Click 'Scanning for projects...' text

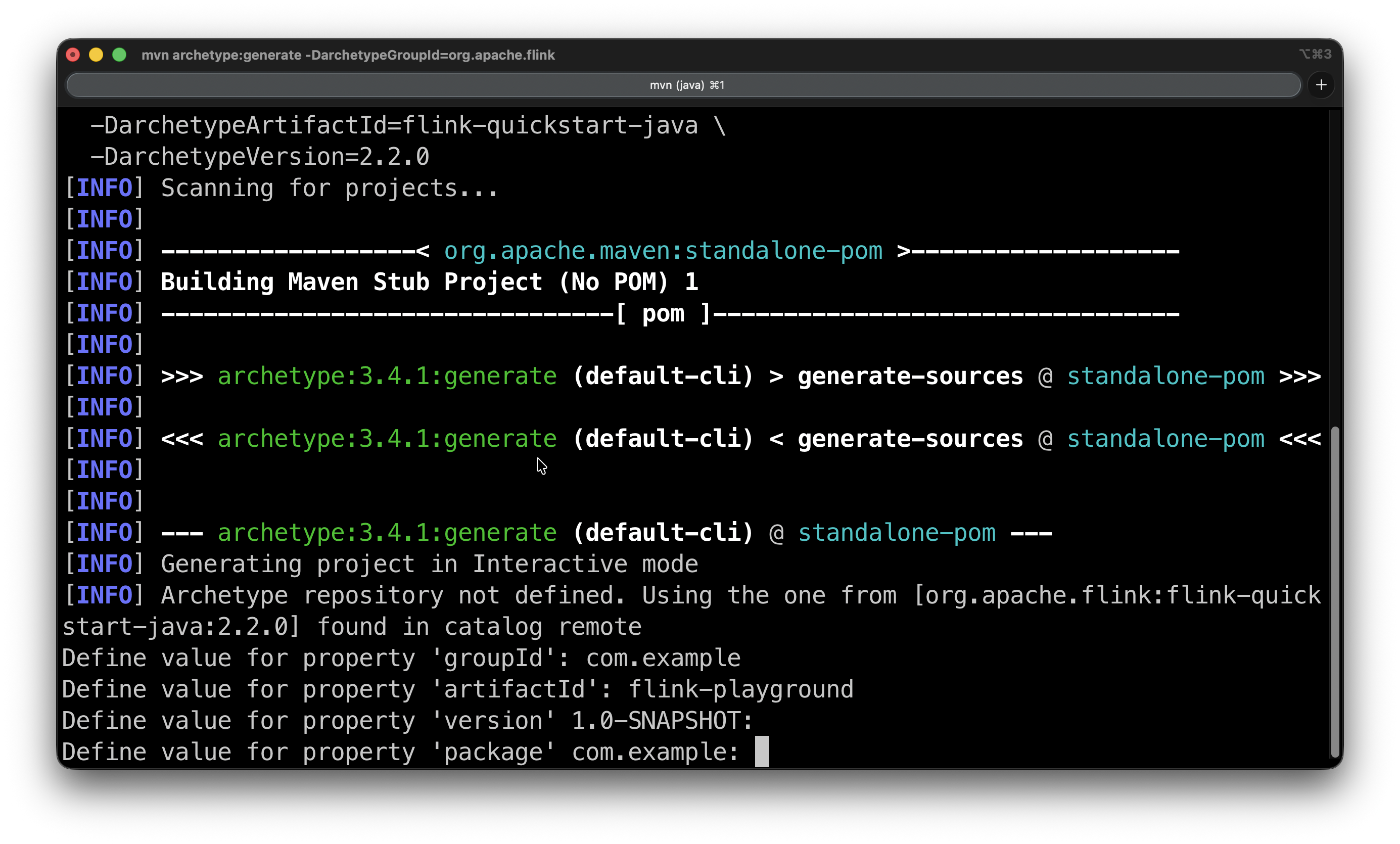tap(330, 188)
